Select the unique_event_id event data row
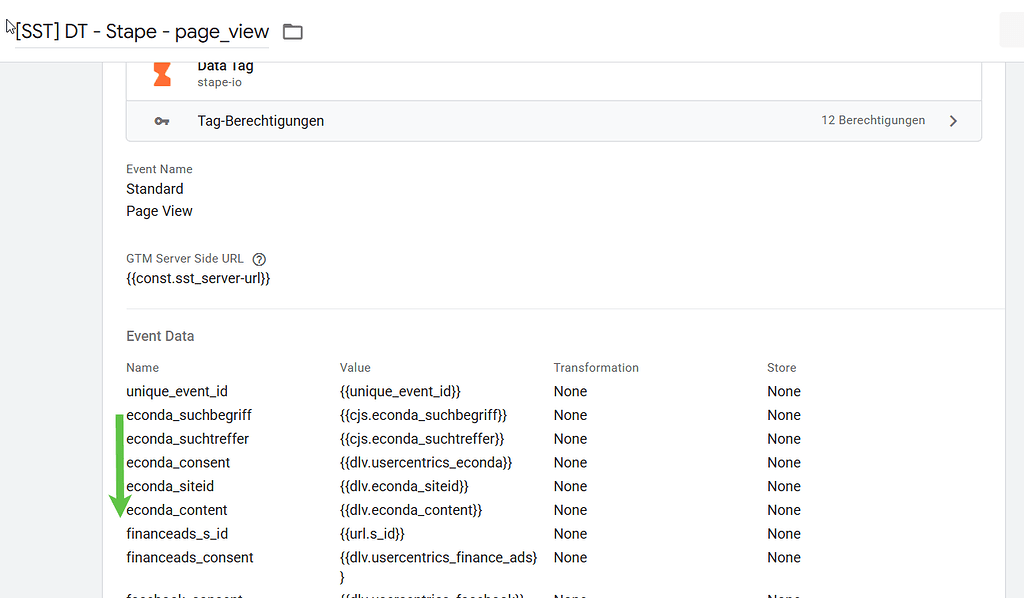Viewport: 1024px width, 598px height. click(x=177, y=391)
